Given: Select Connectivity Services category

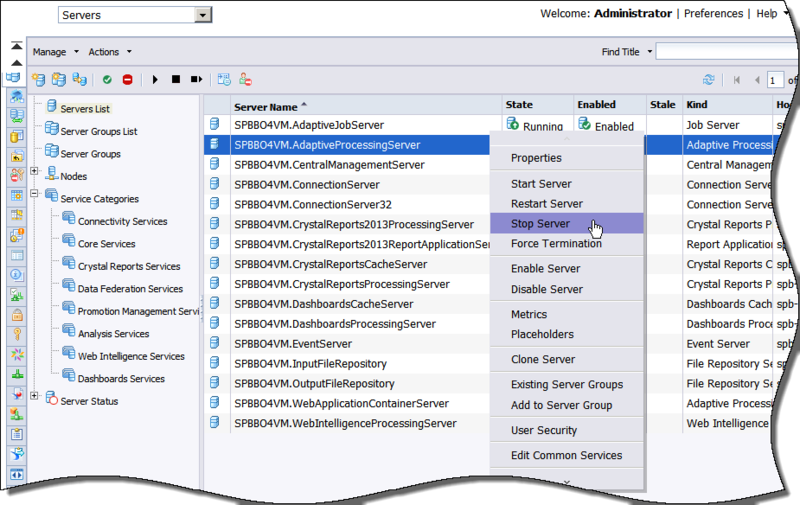Looking at the screenshot, I should click(122, 221).
